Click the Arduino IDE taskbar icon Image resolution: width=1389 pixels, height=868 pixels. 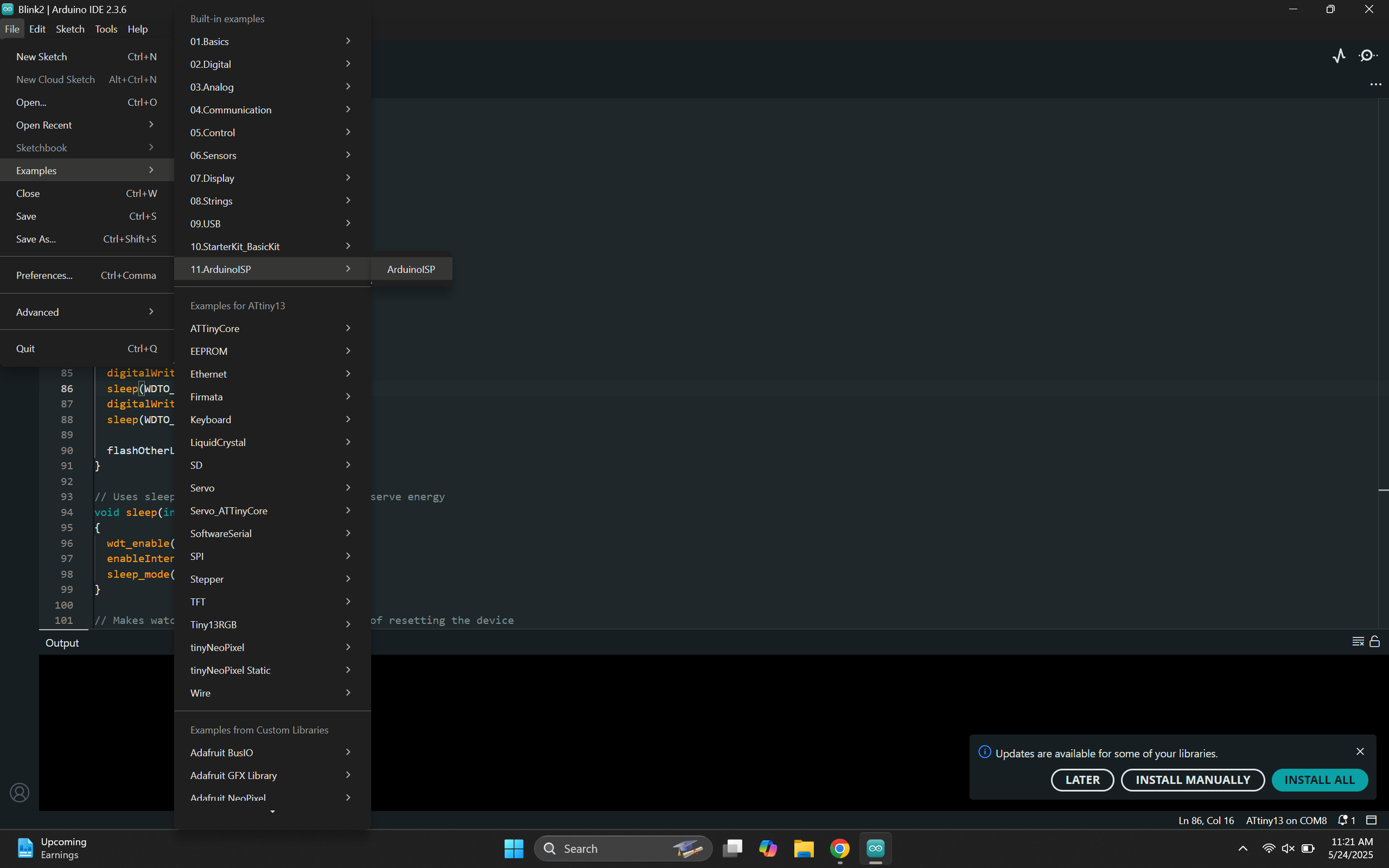(x=876, y=848)
